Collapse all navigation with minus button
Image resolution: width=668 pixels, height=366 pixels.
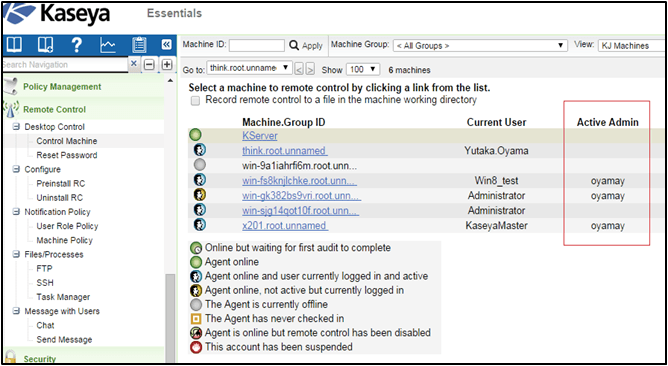tap(149, 64)
